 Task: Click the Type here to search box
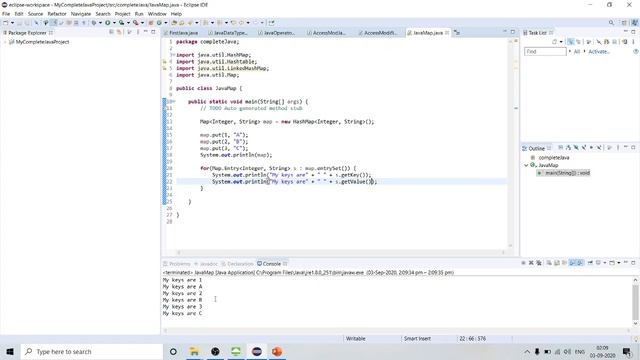(x=92, y=351)
